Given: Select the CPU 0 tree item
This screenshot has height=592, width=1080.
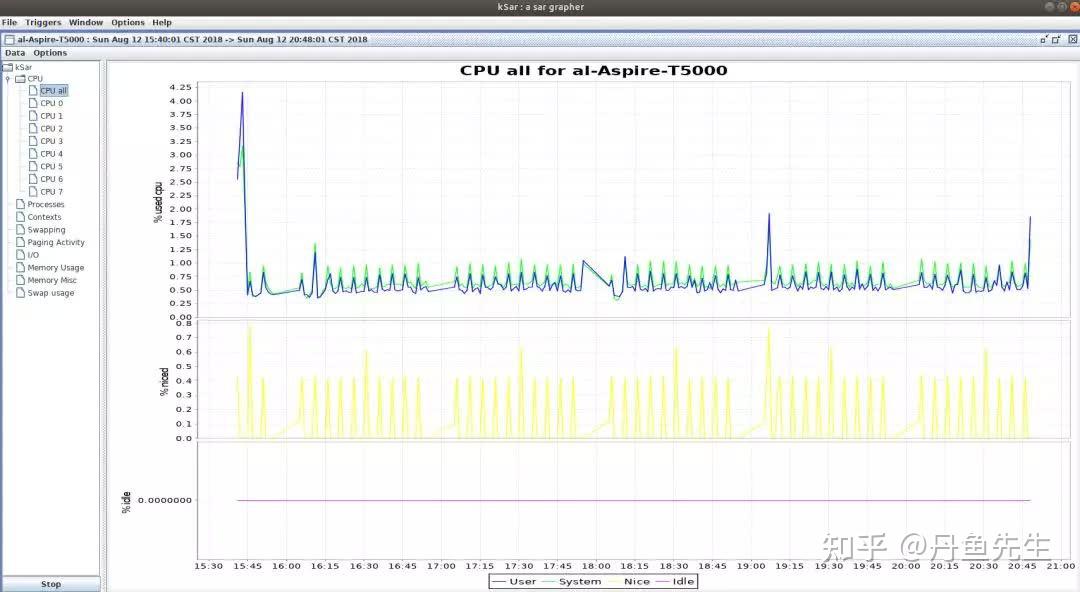Looking at the screenshot, I should point(52,103).
